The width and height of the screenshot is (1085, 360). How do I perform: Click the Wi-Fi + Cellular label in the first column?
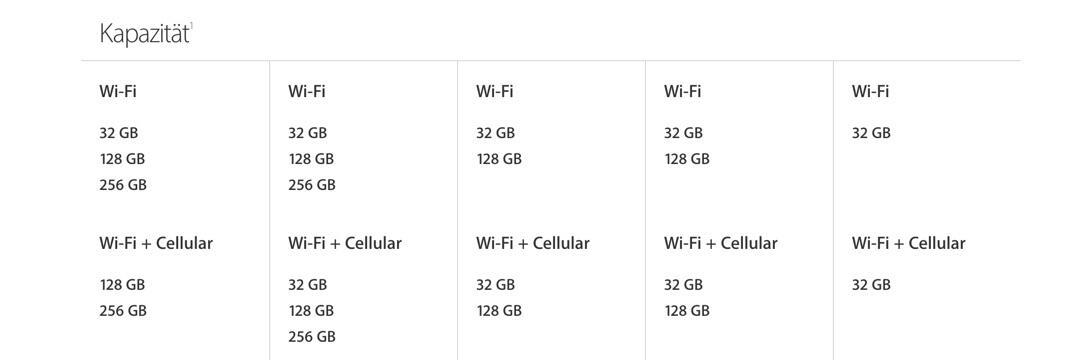(156, 244)
